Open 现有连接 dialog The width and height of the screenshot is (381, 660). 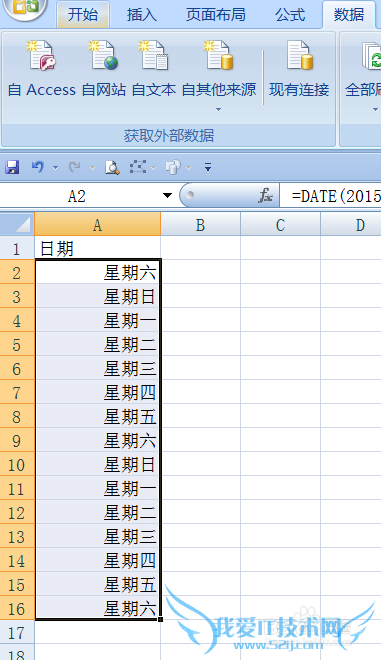tap(299, 70)
